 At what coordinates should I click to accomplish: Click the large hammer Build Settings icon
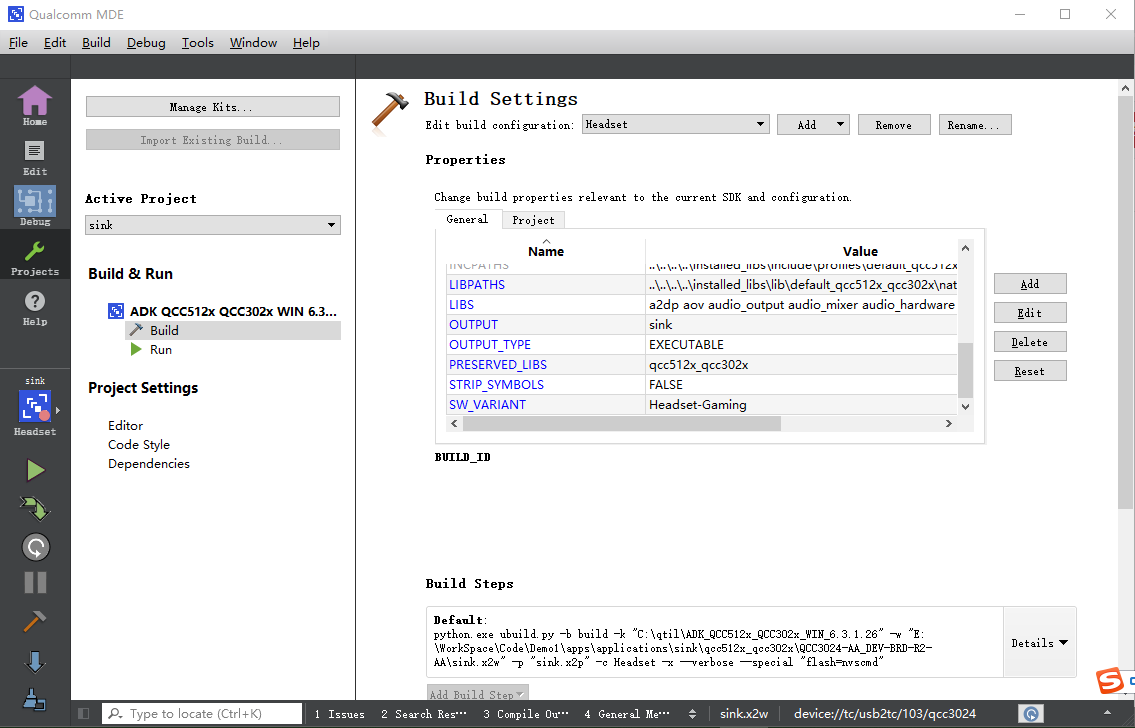click(x=390, y=113)
